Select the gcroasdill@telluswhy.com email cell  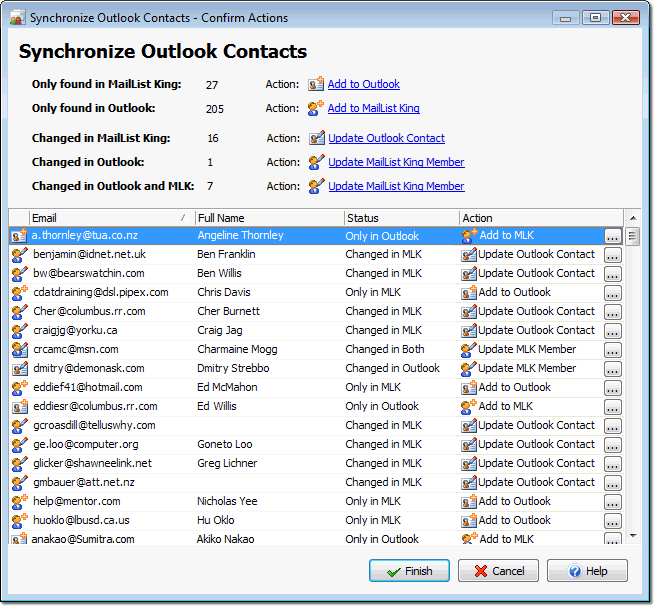point(94,425)
